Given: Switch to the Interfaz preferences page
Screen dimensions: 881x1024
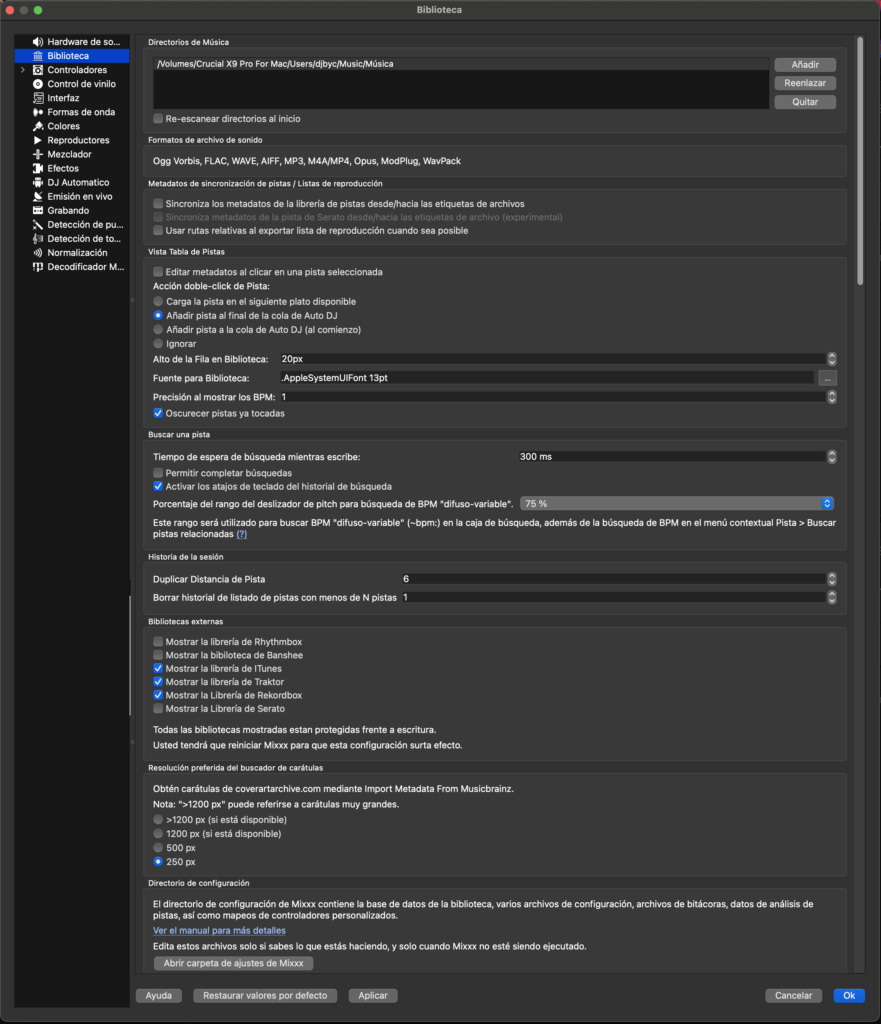Looking at the screenshot, I should (x=63, y=98).
